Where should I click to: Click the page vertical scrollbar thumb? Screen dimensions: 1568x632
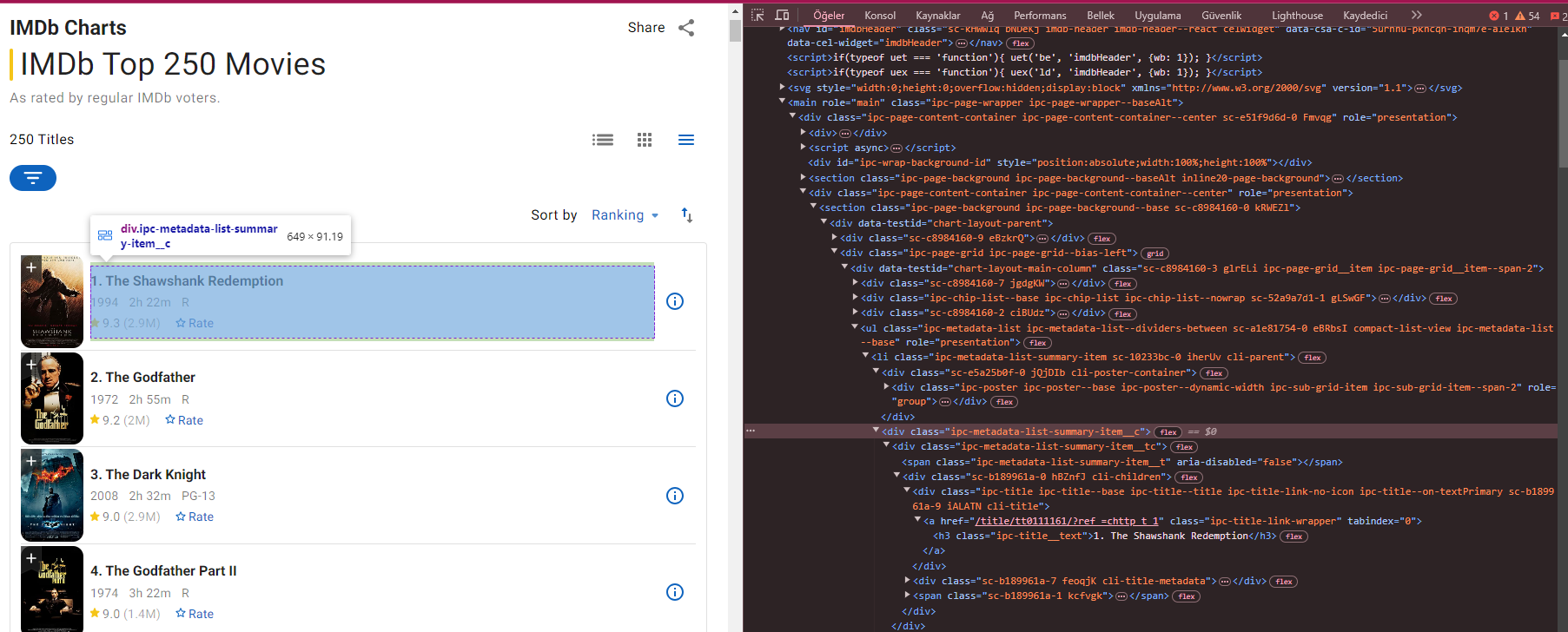coord(735,30)
